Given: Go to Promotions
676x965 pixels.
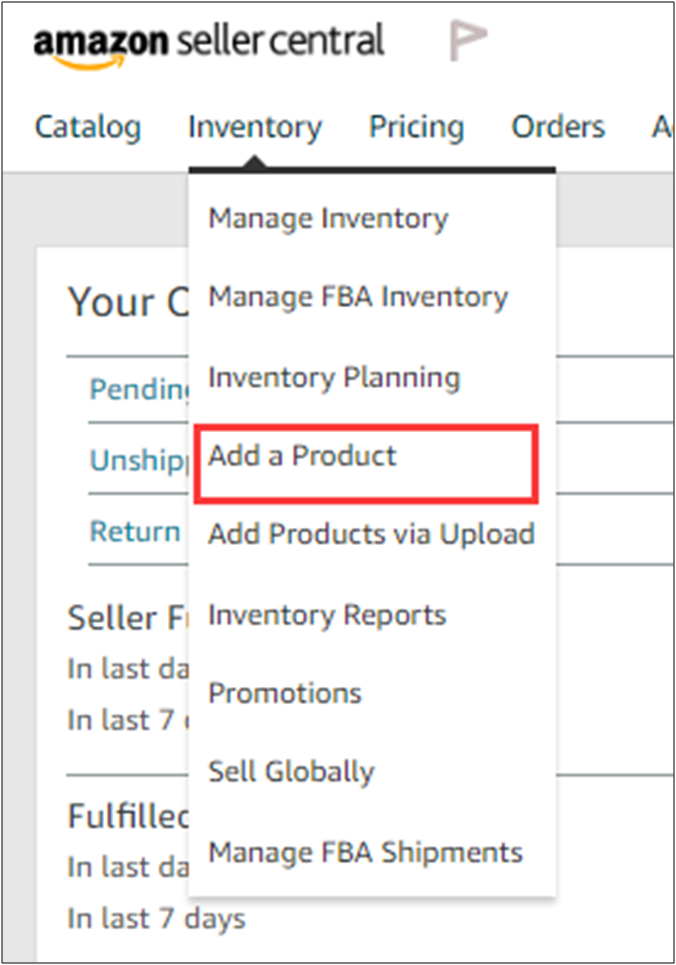Looking at the screenshot, I should click(x=285, y=693).
